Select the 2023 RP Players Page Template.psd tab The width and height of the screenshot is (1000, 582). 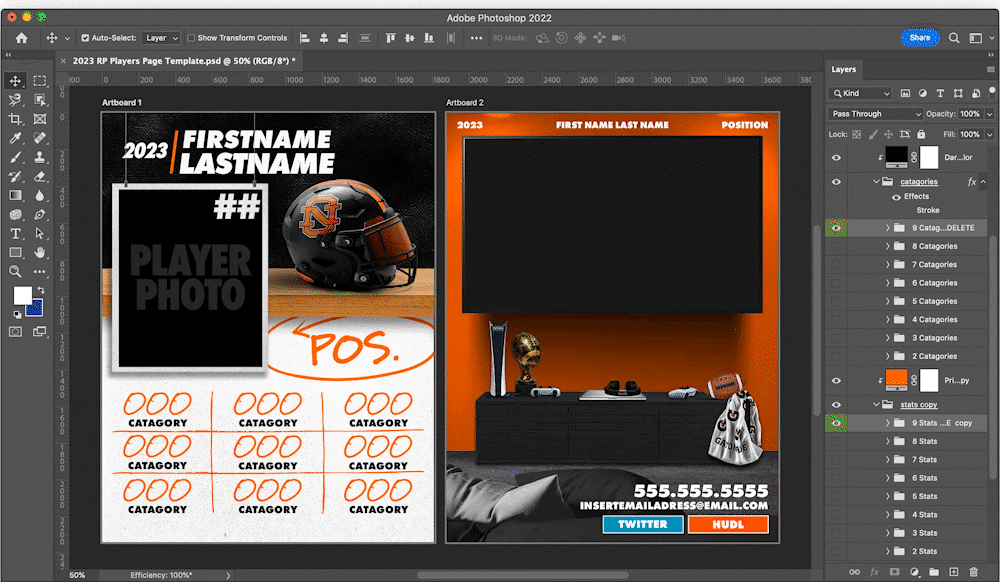point(184,61)
